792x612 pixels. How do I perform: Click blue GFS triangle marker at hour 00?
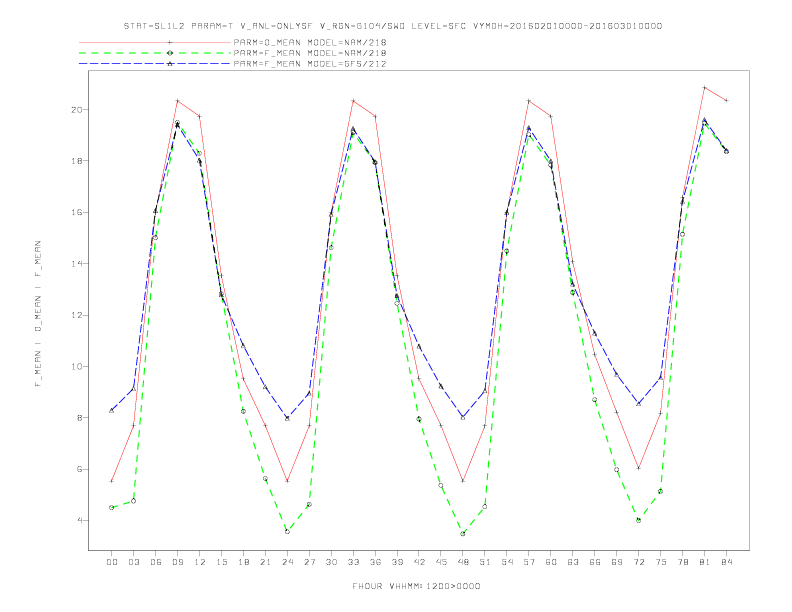tap(112, 411)
